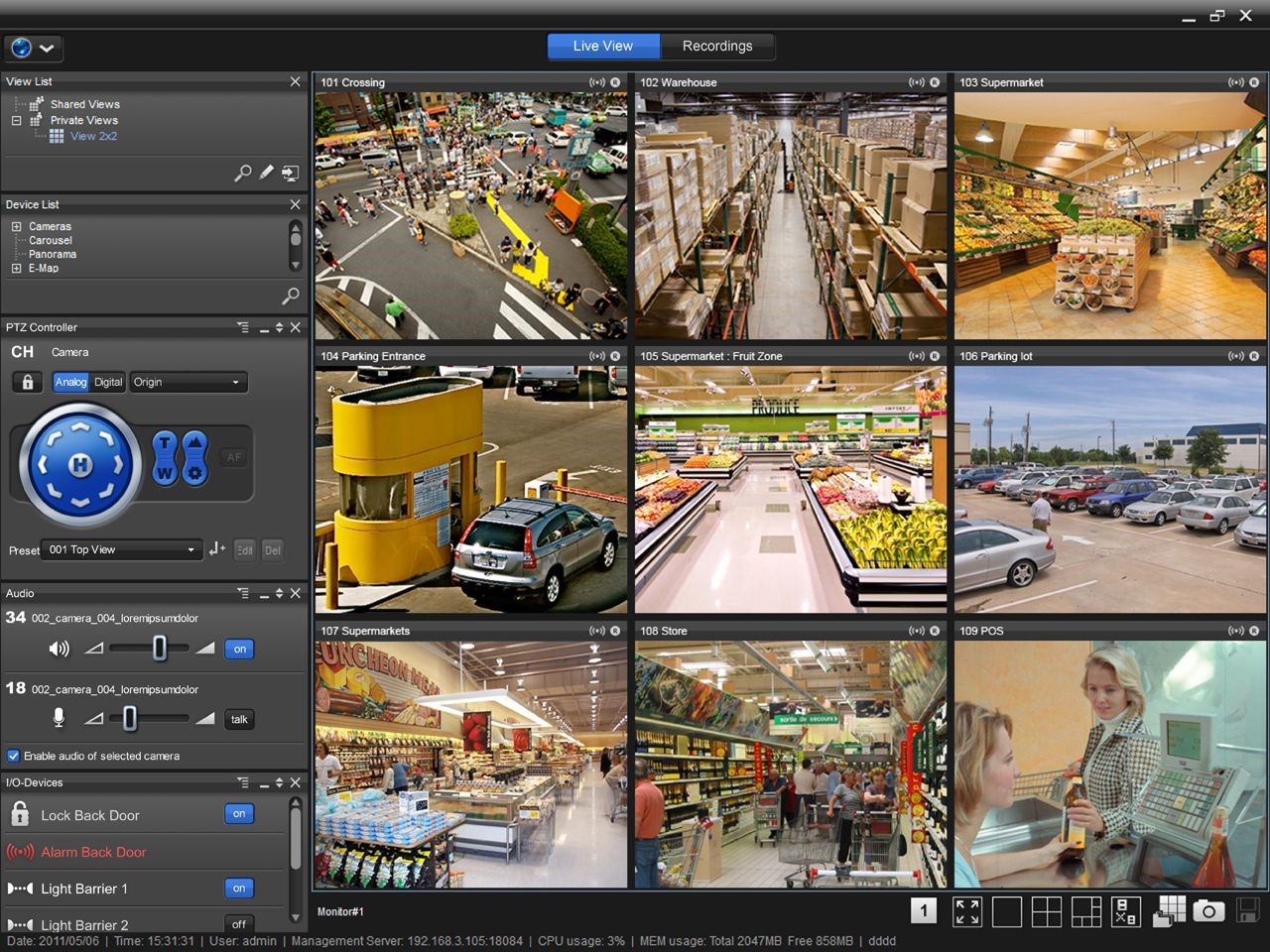
Task: Select View 2x2 in the View List
Action: click(95, 136)
